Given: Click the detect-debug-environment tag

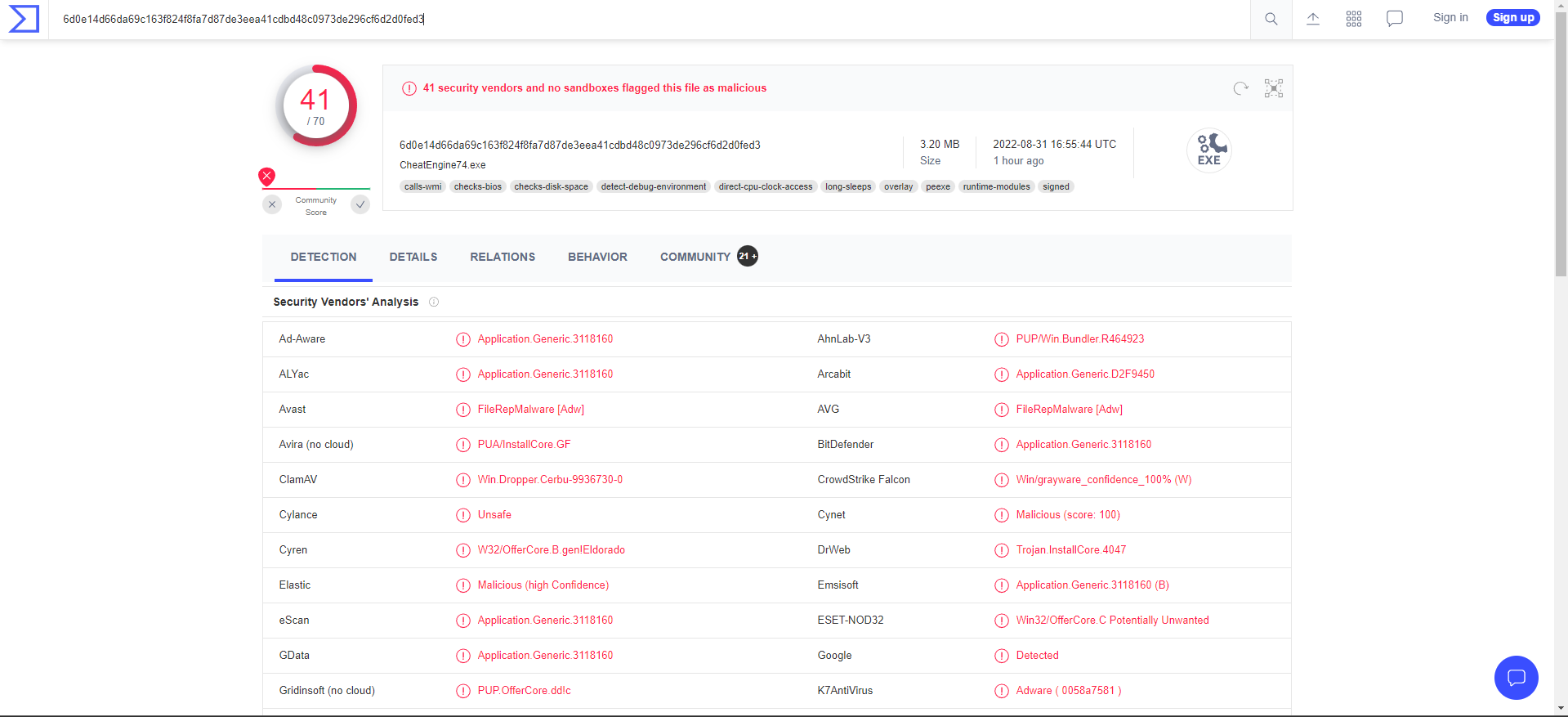Looking at the screenshot, I should (654, 186).
